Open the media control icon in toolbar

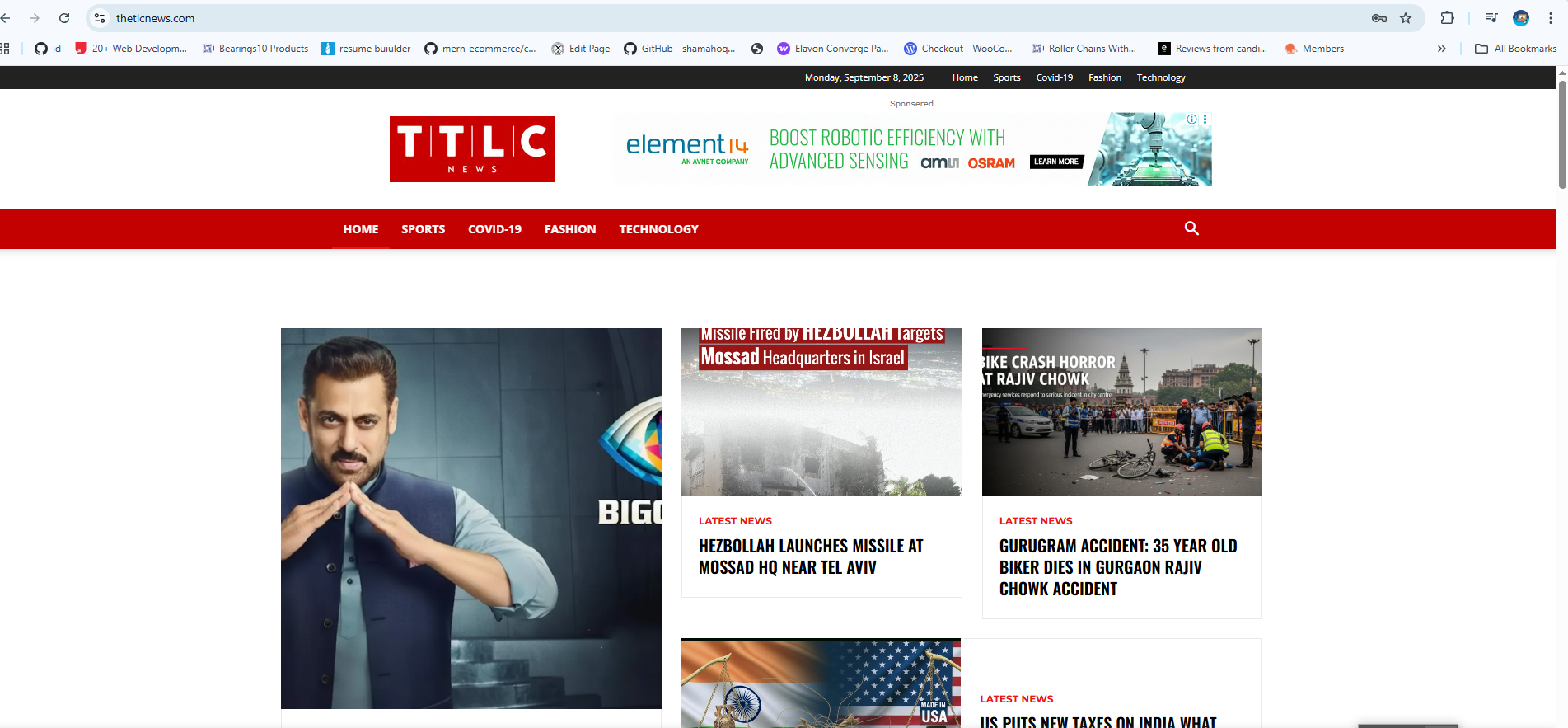1491,18
